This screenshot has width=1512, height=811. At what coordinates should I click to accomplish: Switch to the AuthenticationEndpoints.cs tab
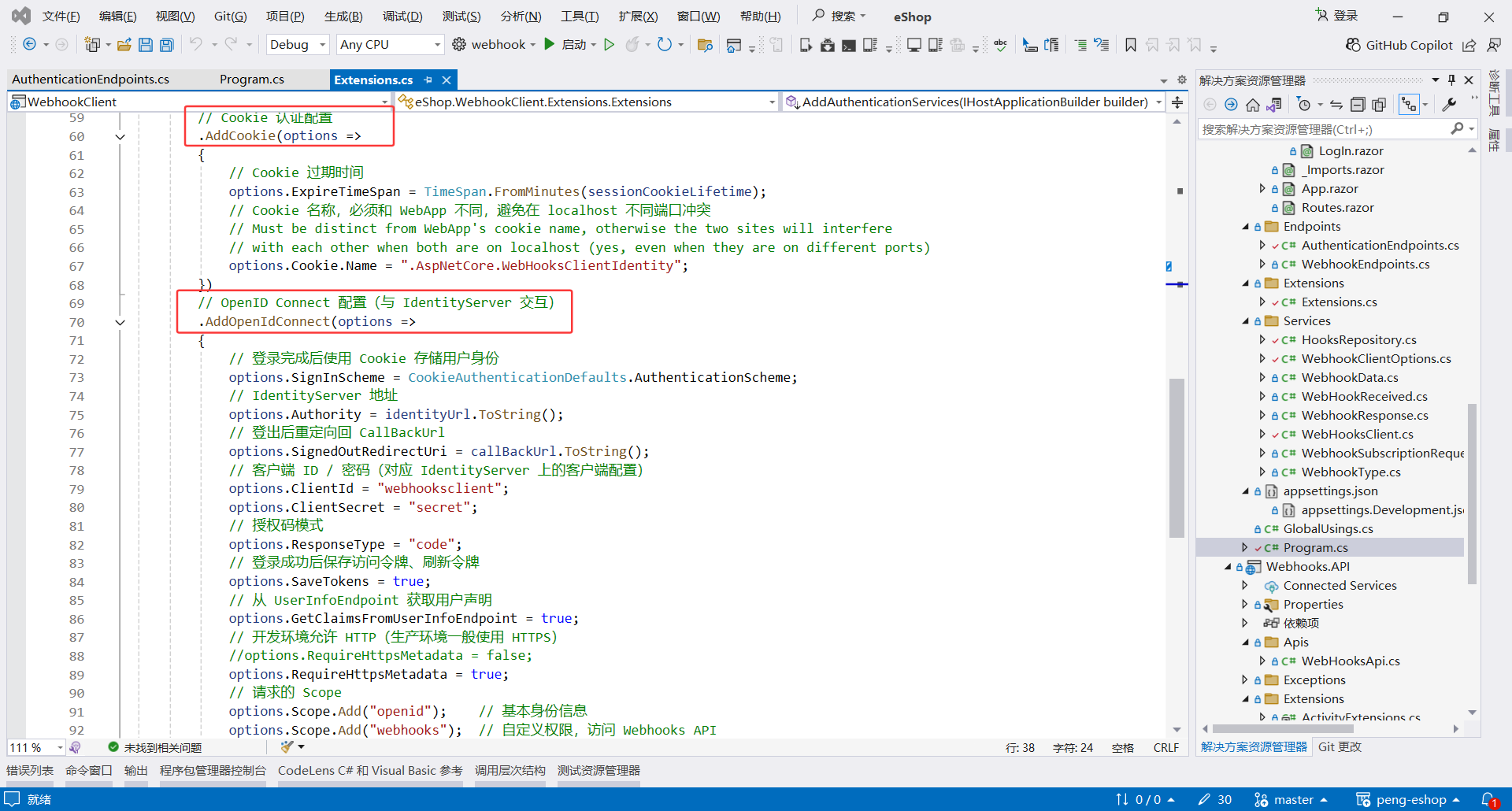pyautogui.click(x=91, y=80)
